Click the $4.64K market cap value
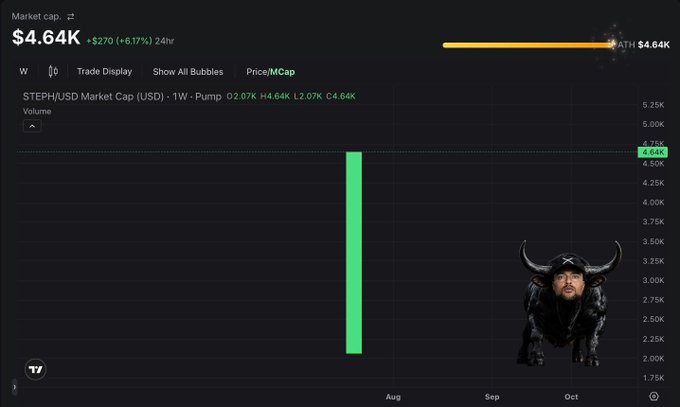The image size is (680, 407). point(46,37)
